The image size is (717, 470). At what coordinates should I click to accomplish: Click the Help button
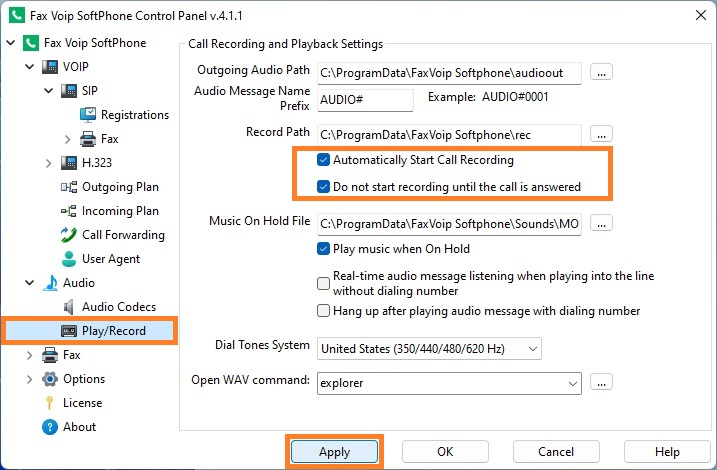(667, 452)
